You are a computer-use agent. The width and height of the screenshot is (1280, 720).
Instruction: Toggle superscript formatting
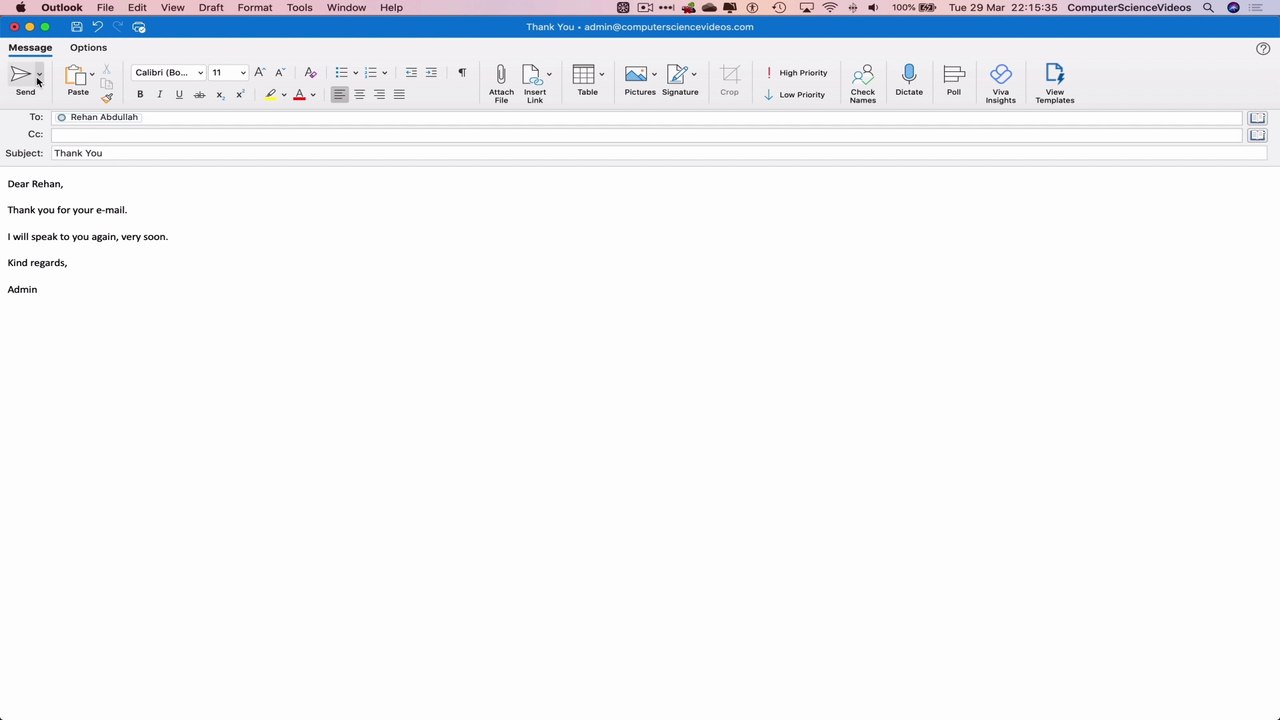click(x=240, y=94)
